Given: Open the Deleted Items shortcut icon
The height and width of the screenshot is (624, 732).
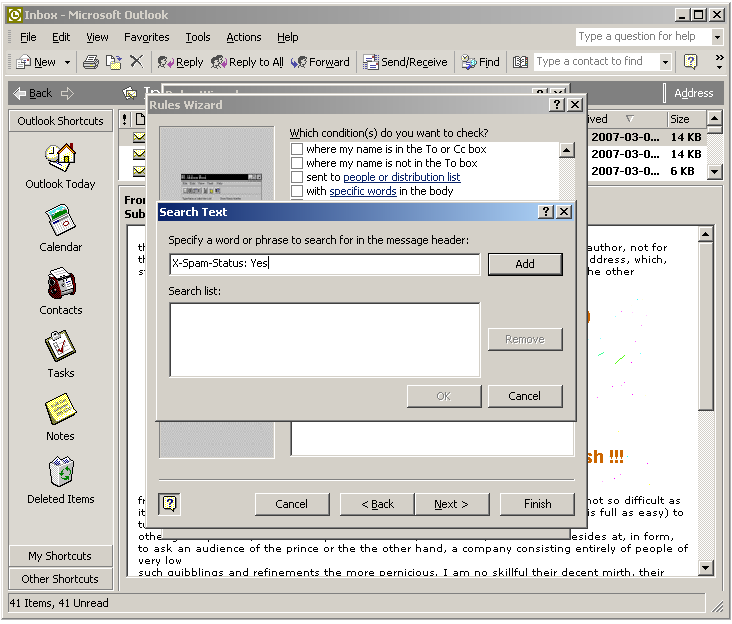Looking at the screenshot, I should (61, 472).
